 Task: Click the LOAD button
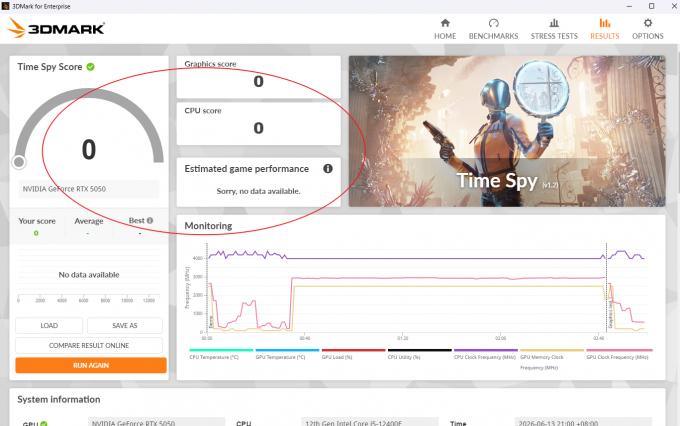coord(49,325)
